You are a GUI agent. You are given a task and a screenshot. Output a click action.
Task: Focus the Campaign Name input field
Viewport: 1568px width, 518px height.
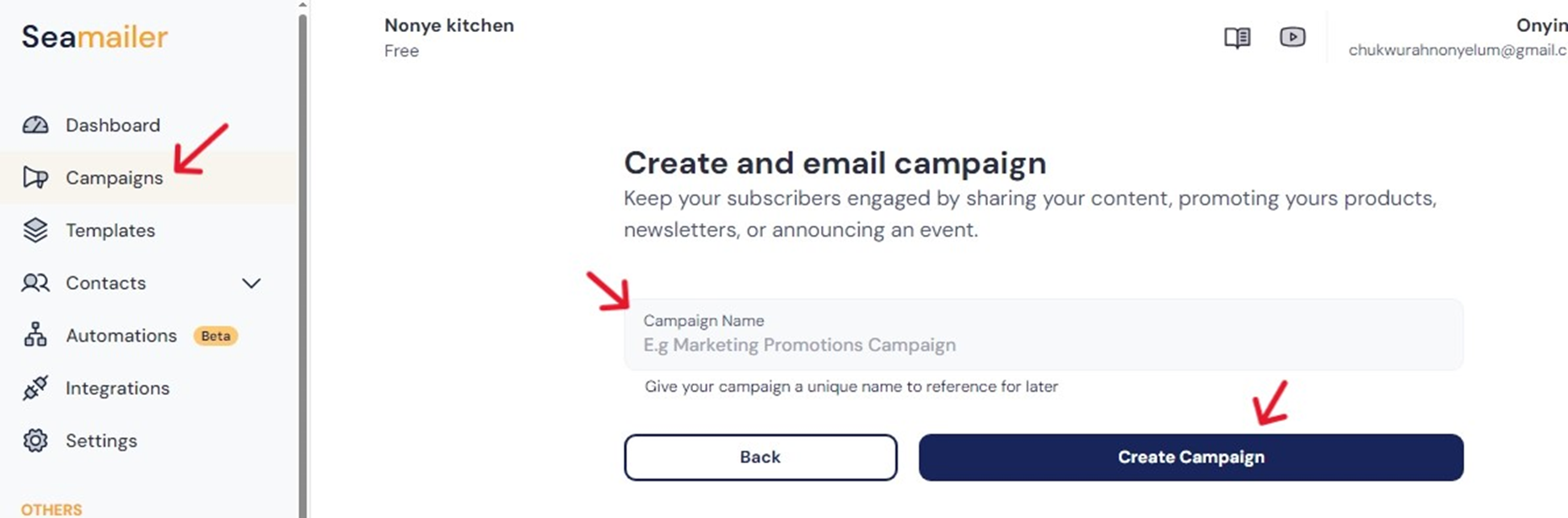pyautogui.click(x=1042, y=344)
